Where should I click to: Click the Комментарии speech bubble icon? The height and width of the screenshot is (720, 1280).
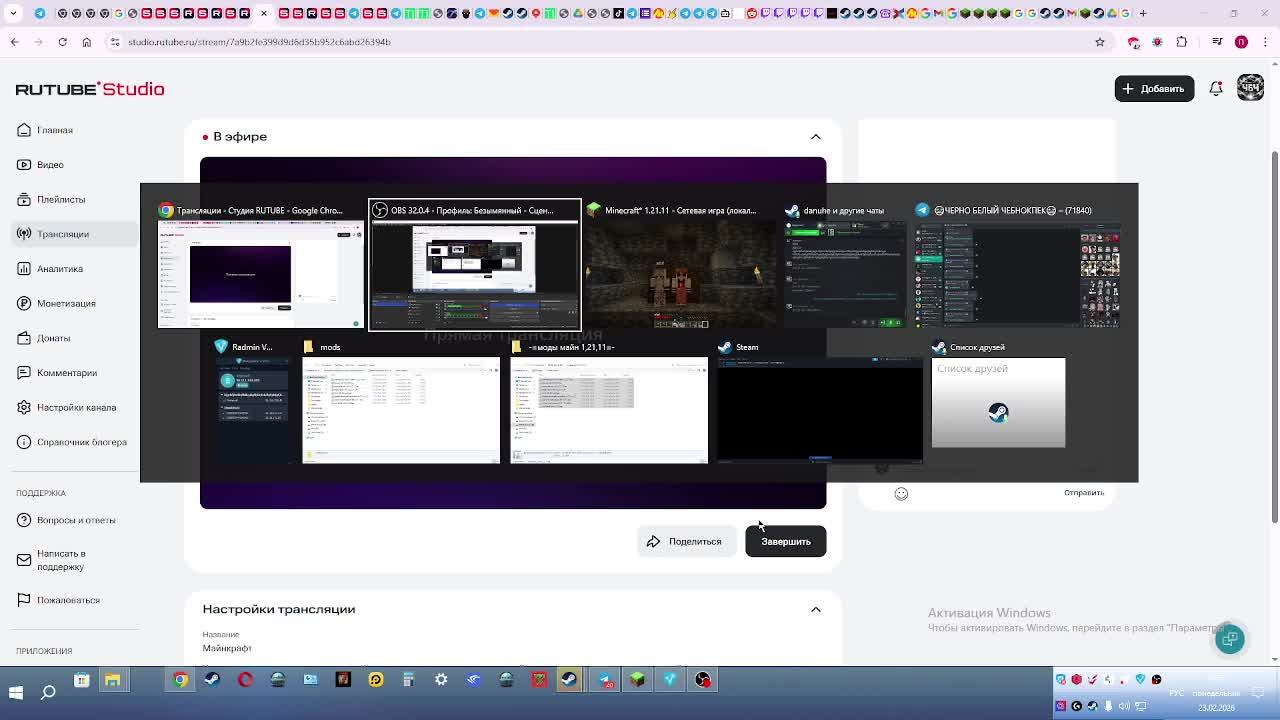(x=23, y=373)
